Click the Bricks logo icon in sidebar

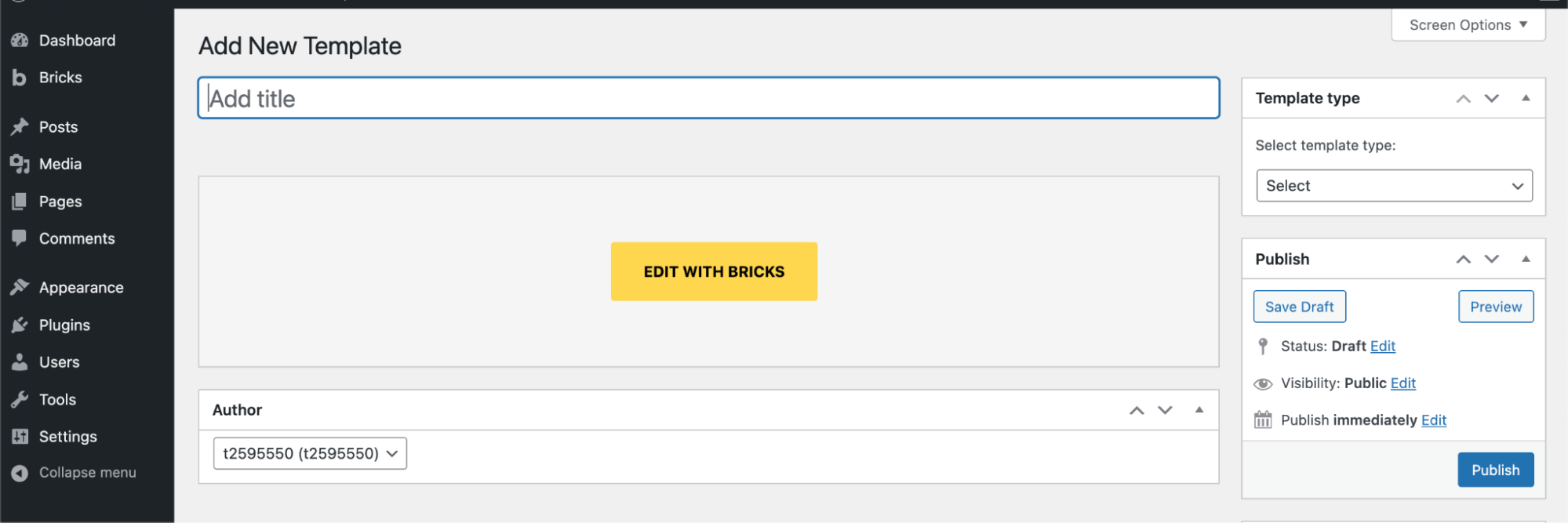[x=20, y=78]
